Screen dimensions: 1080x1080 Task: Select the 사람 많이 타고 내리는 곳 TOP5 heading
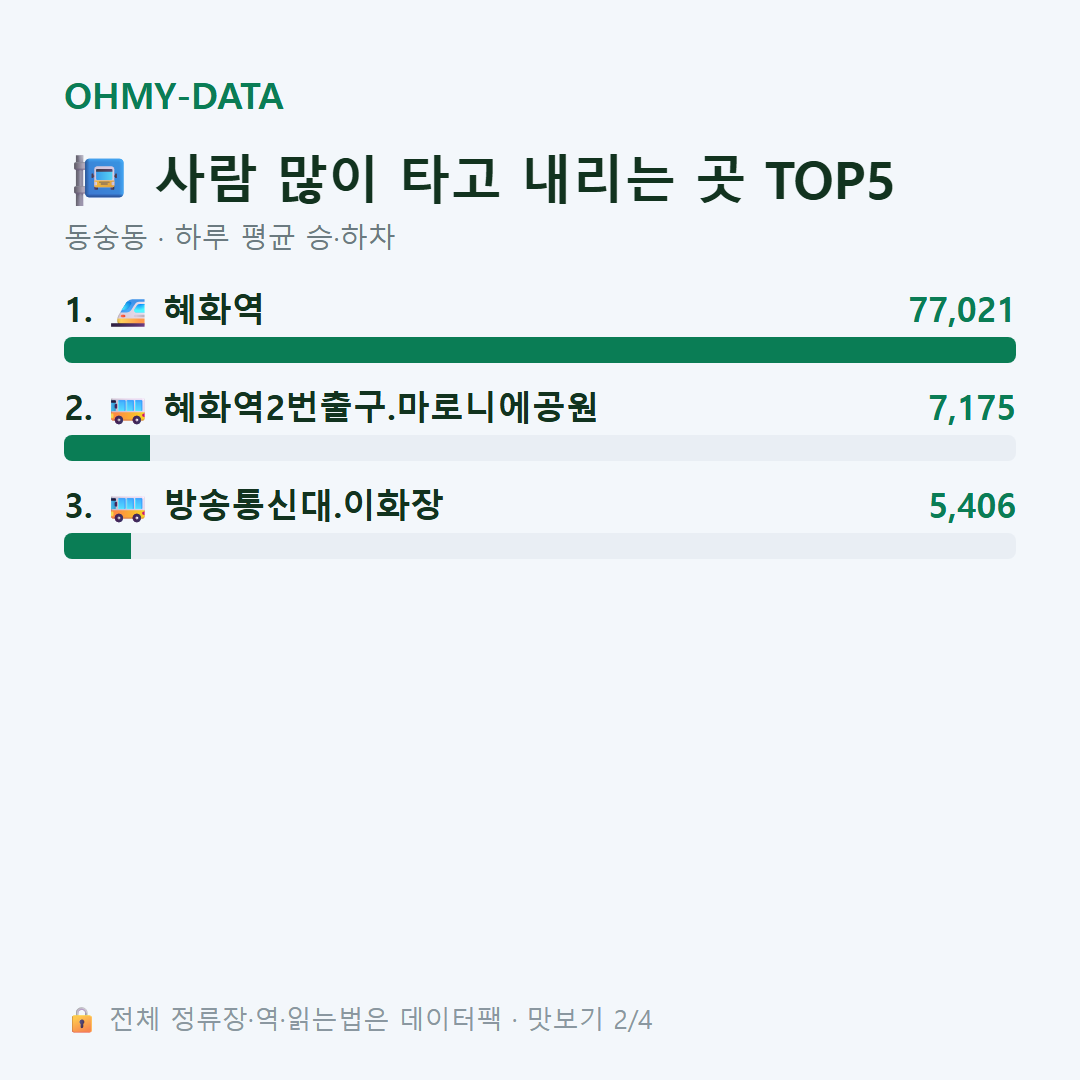524,180
